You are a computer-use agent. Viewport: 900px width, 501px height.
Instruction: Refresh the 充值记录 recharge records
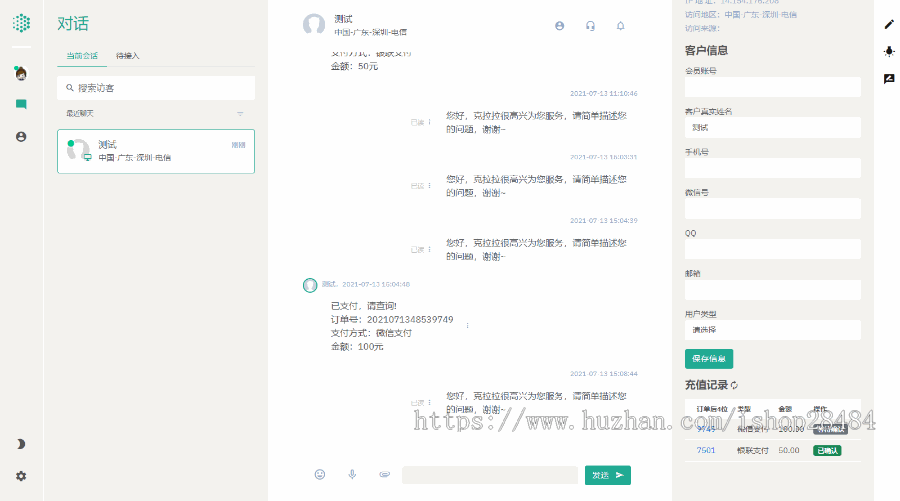[736, 385]
